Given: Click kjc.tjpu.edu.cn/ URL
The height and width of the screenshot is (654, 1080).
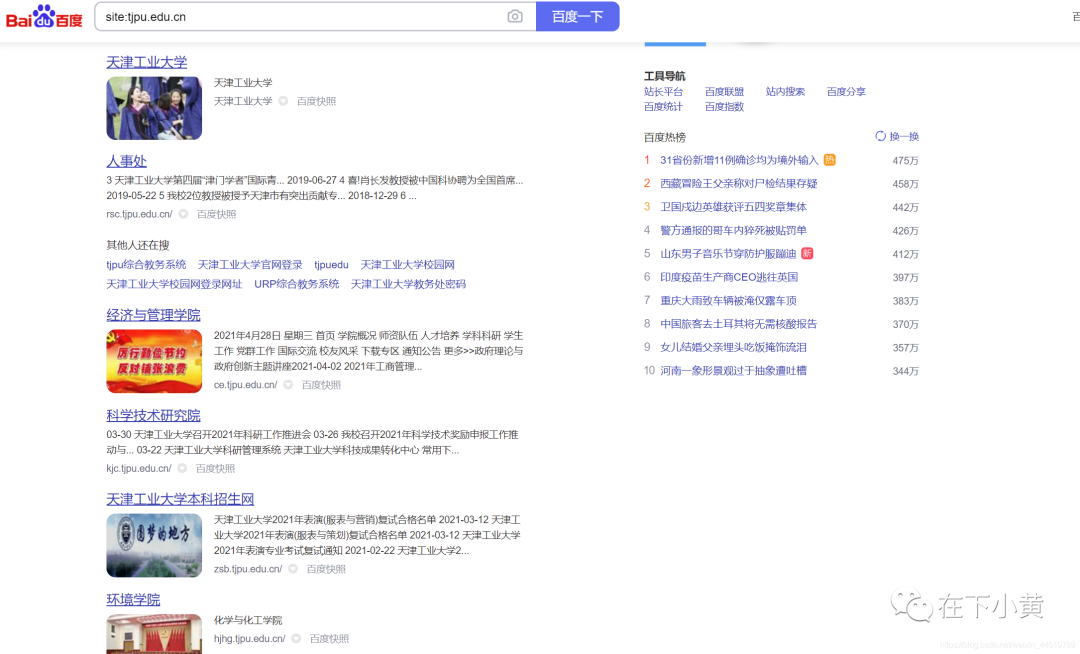Looking at the screenshot, I should (x=138, y=468).
